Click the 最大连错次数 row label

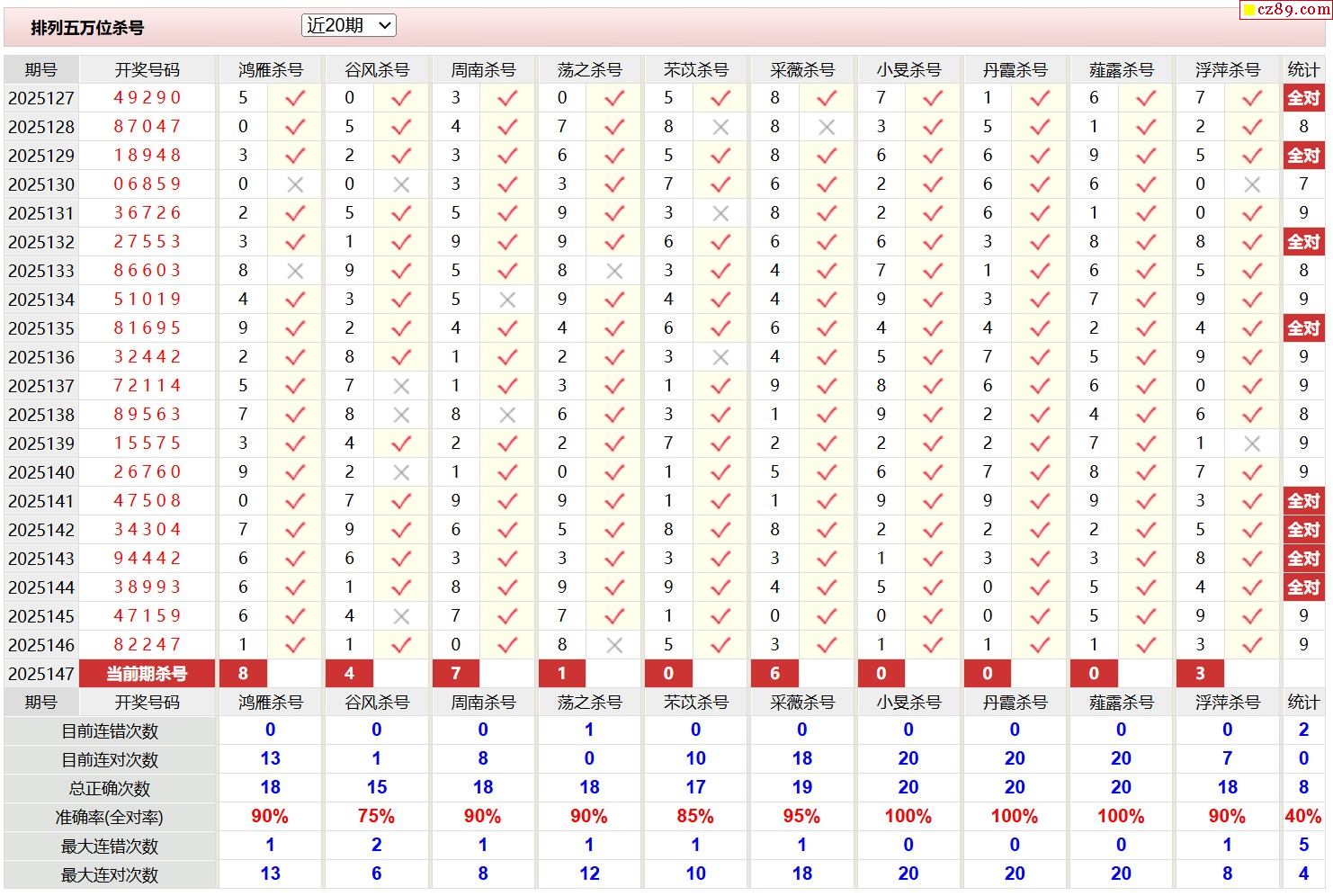pos(110,847)
